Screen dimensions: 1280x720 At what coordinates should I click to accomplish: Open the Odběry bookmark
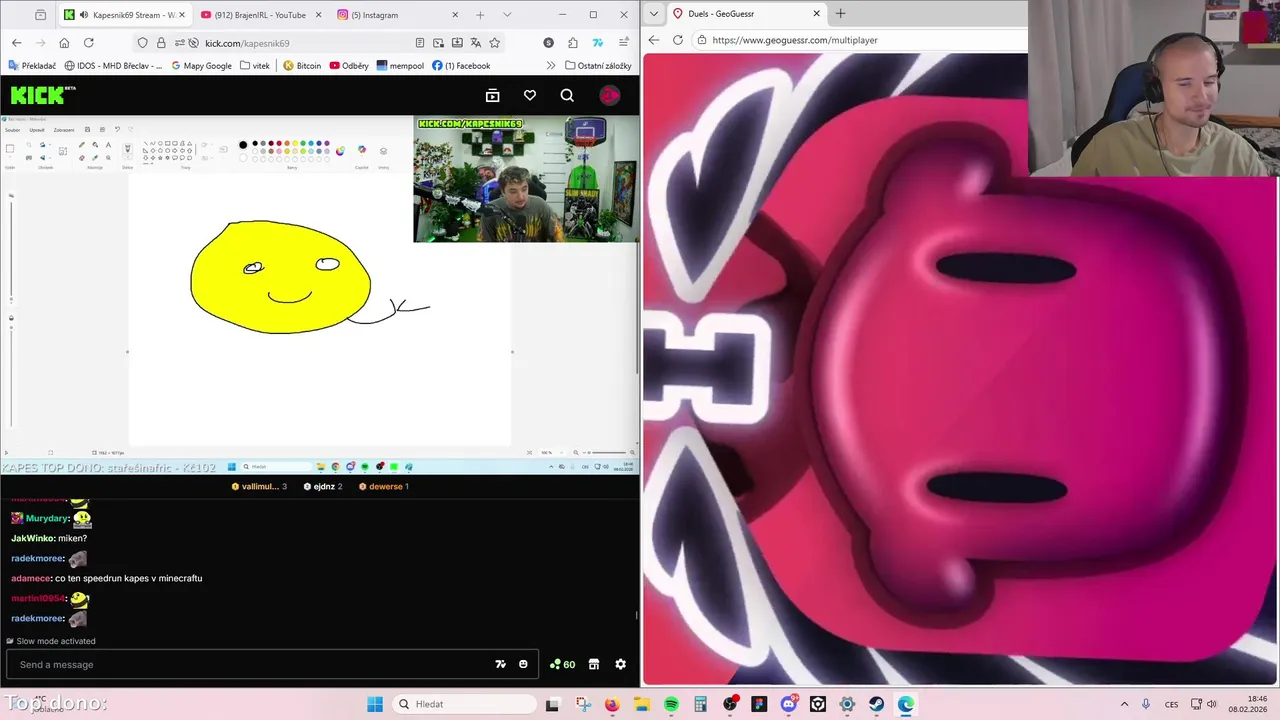[x=349, y=66]
